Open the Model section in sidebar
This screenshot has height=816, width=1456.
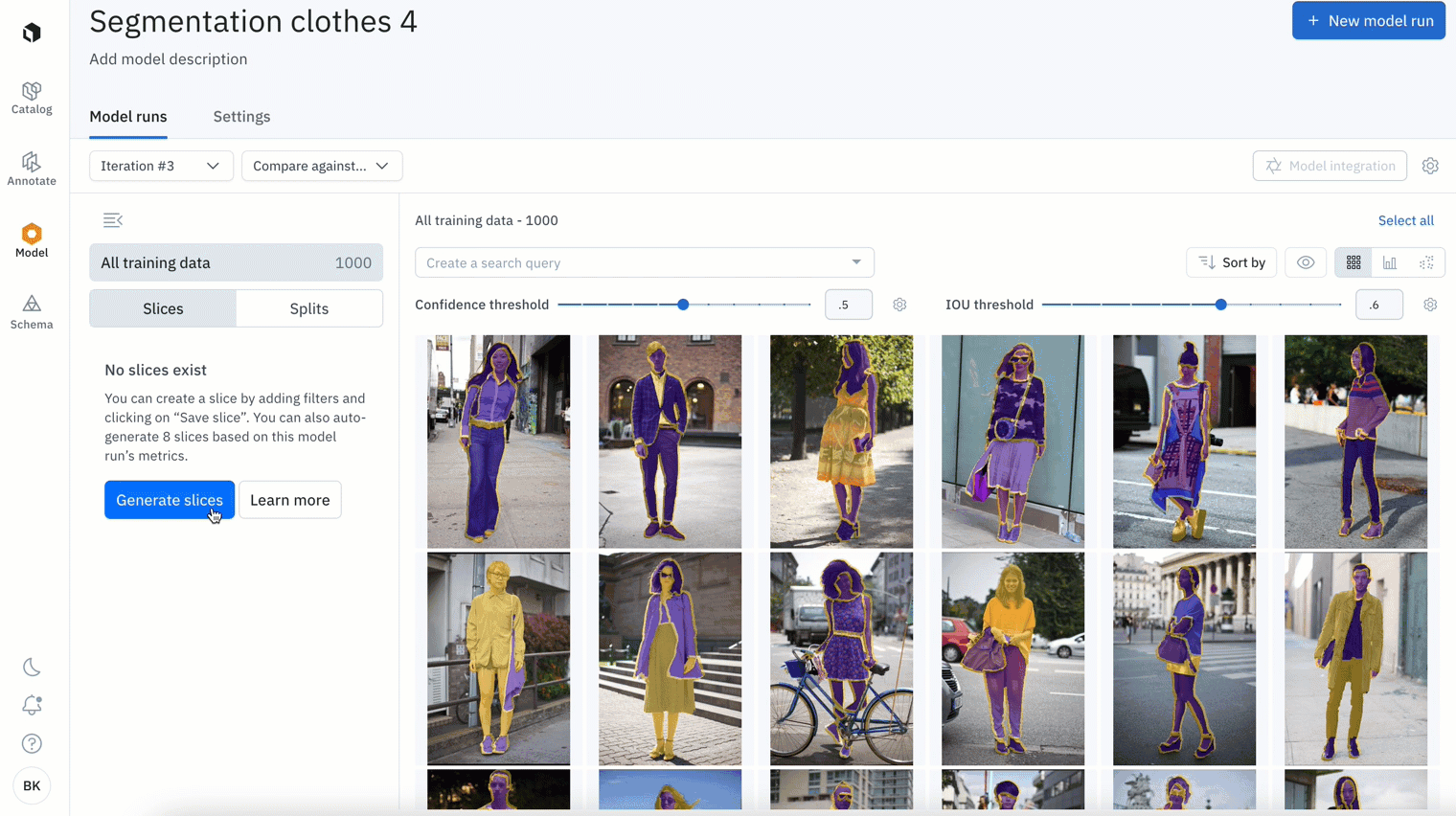tap(32, 241)
